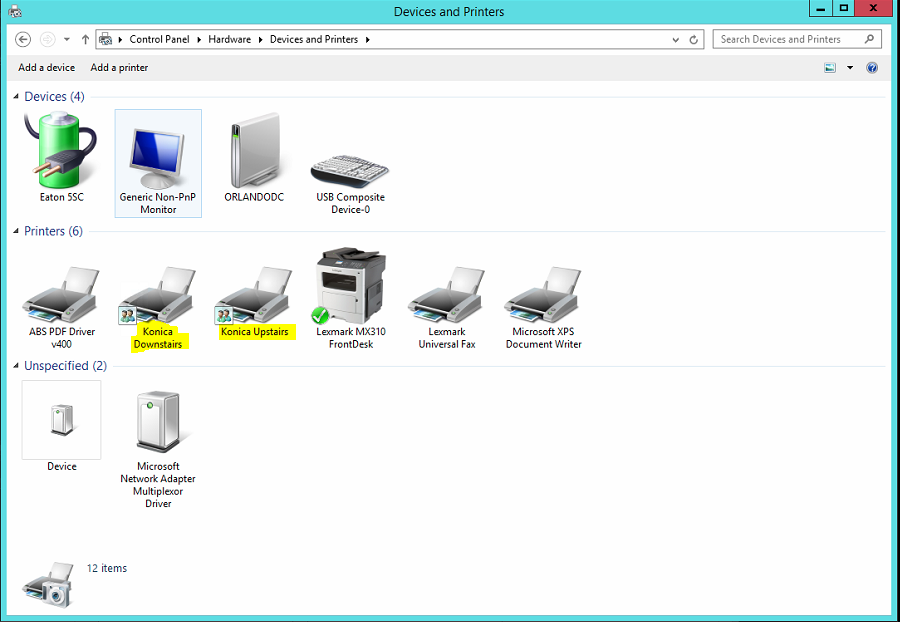Open the address bar history dropdown

(x=676, y=40)
